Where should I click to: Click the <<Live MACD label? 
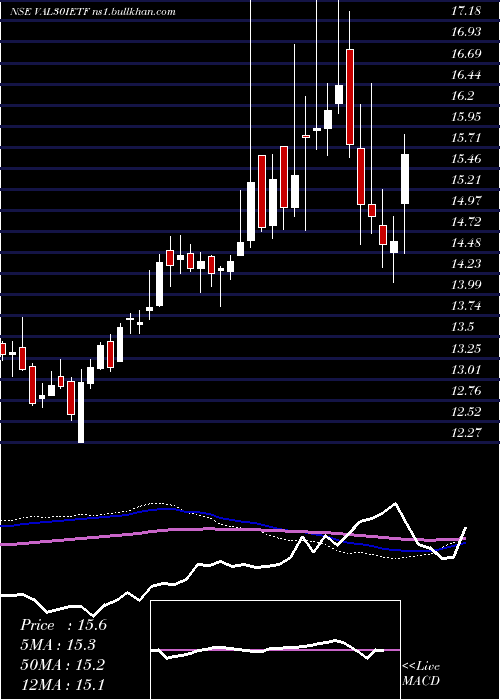click(421, 674)
